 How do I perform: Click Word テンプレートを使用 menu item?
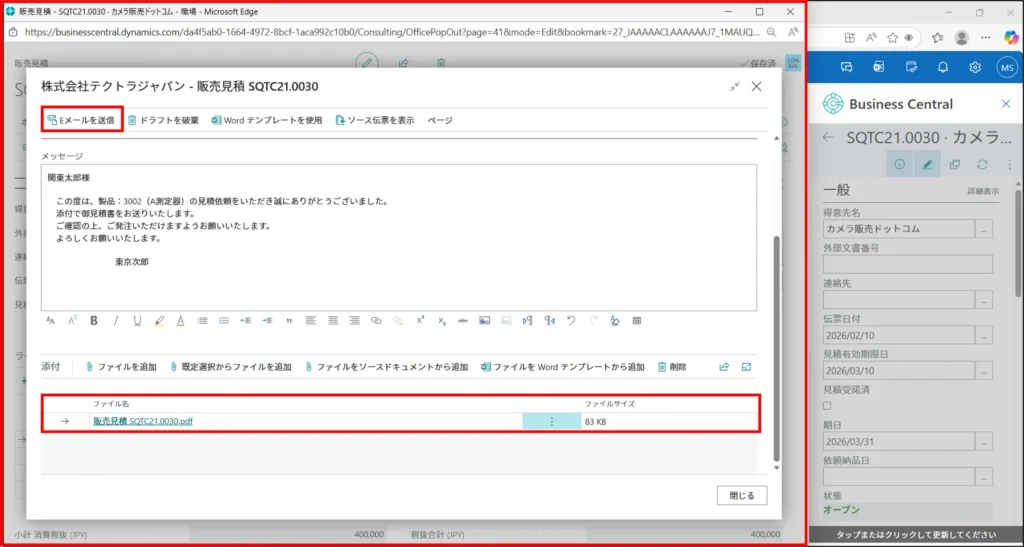pyautogui.click(x=267, y=120)
